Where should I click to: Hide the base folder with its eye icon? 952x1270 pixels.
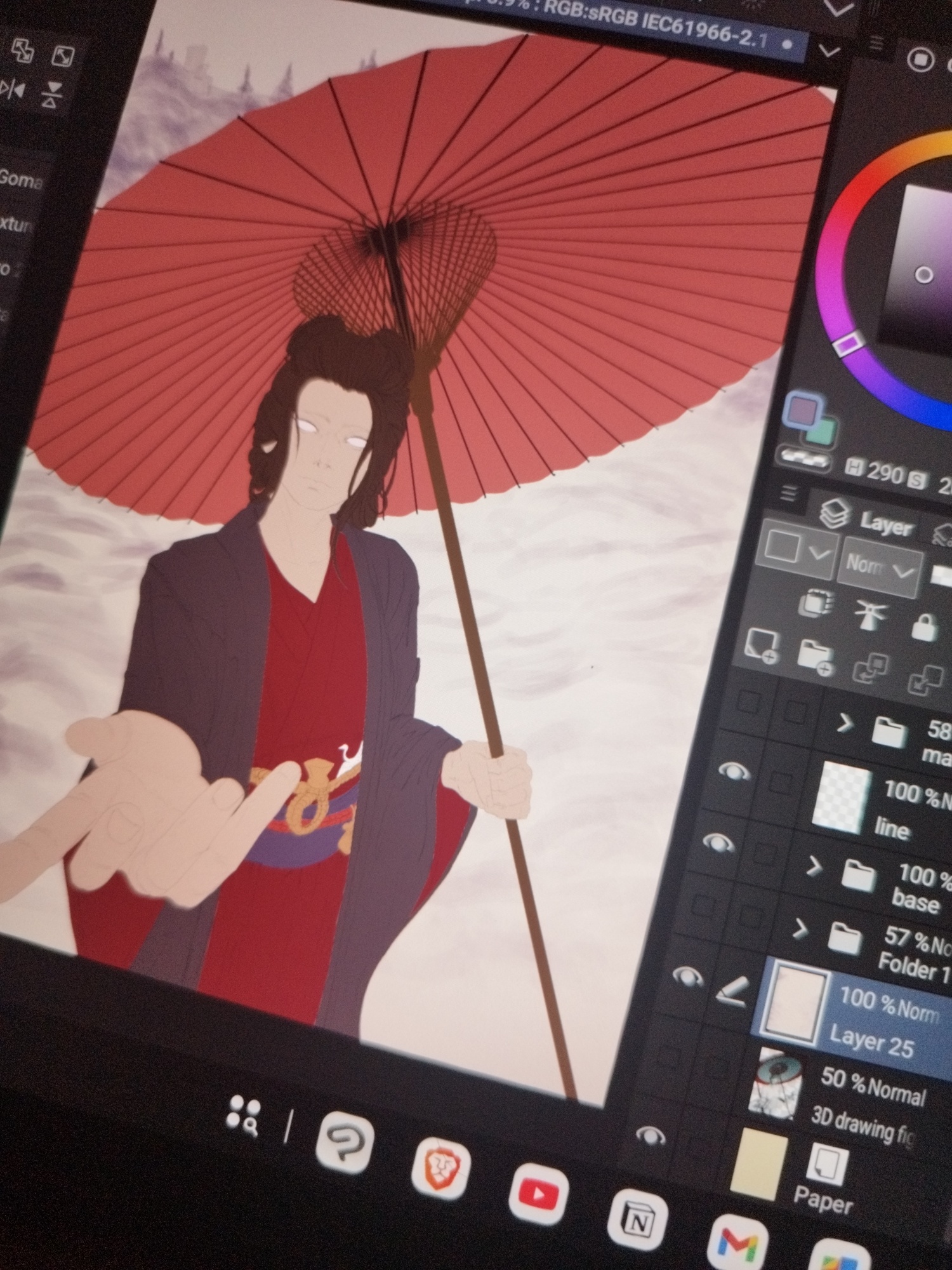point(718,843)
